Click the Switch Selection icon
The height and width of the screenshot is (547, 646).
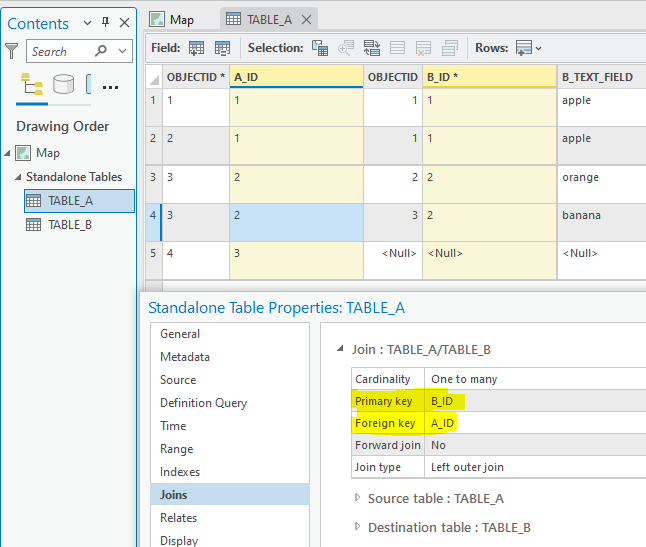click(372, 48)
